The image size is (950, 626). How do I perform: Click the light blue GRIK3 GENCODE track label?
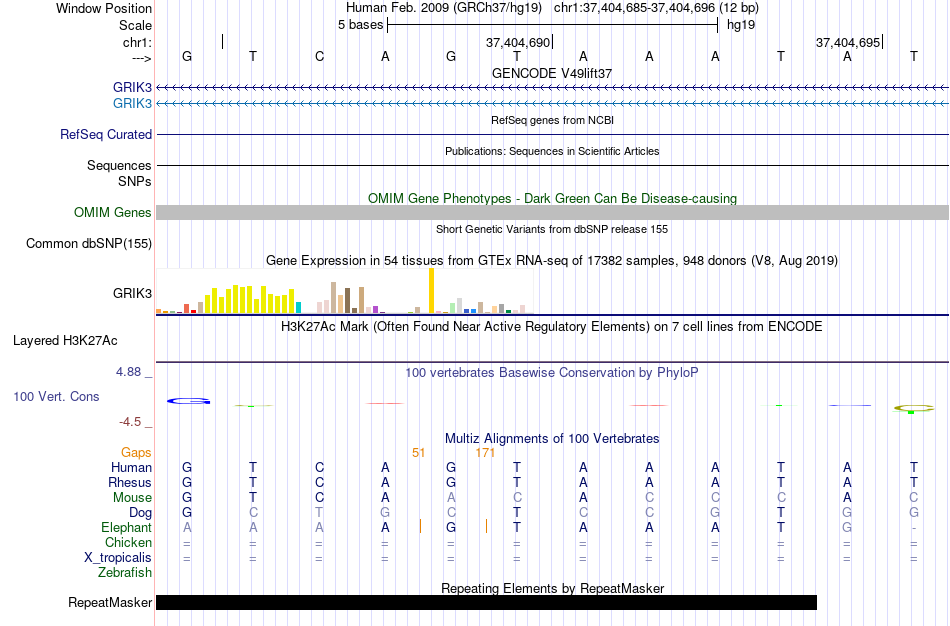[x=132, y=103]
